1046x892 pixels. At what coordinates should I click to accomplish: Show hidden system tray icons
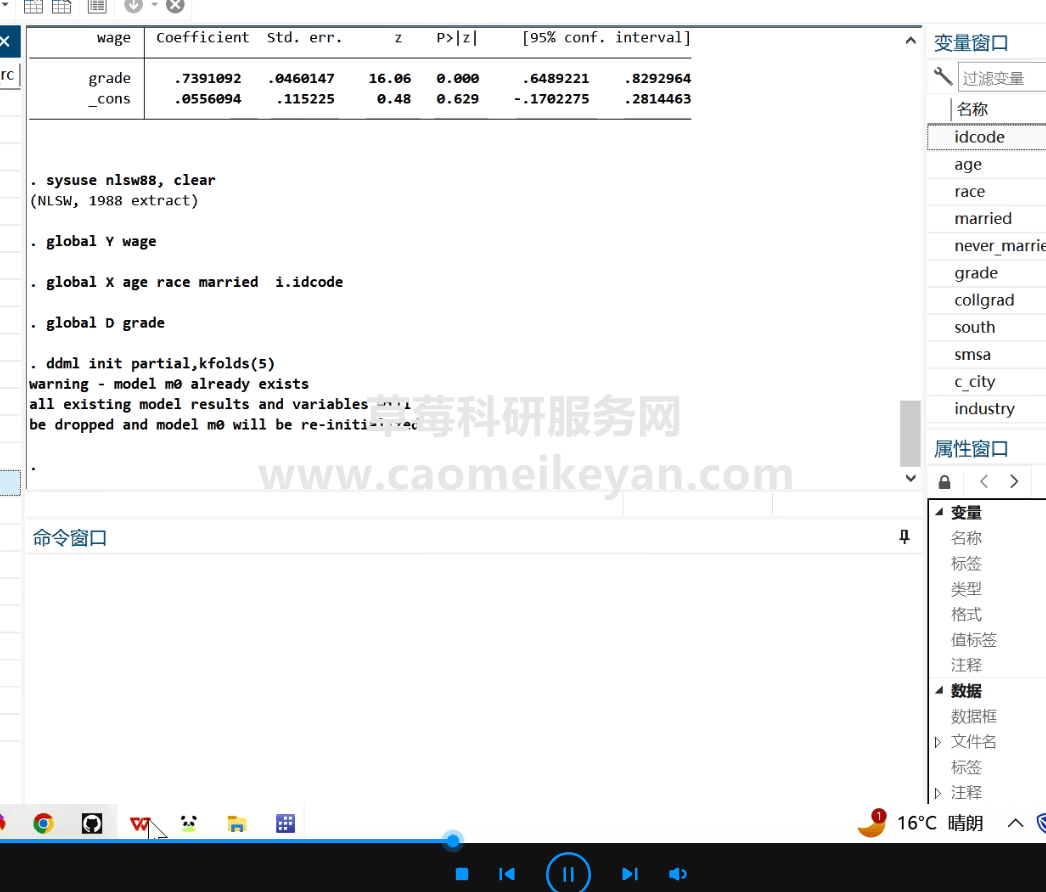coord(1015,823)
